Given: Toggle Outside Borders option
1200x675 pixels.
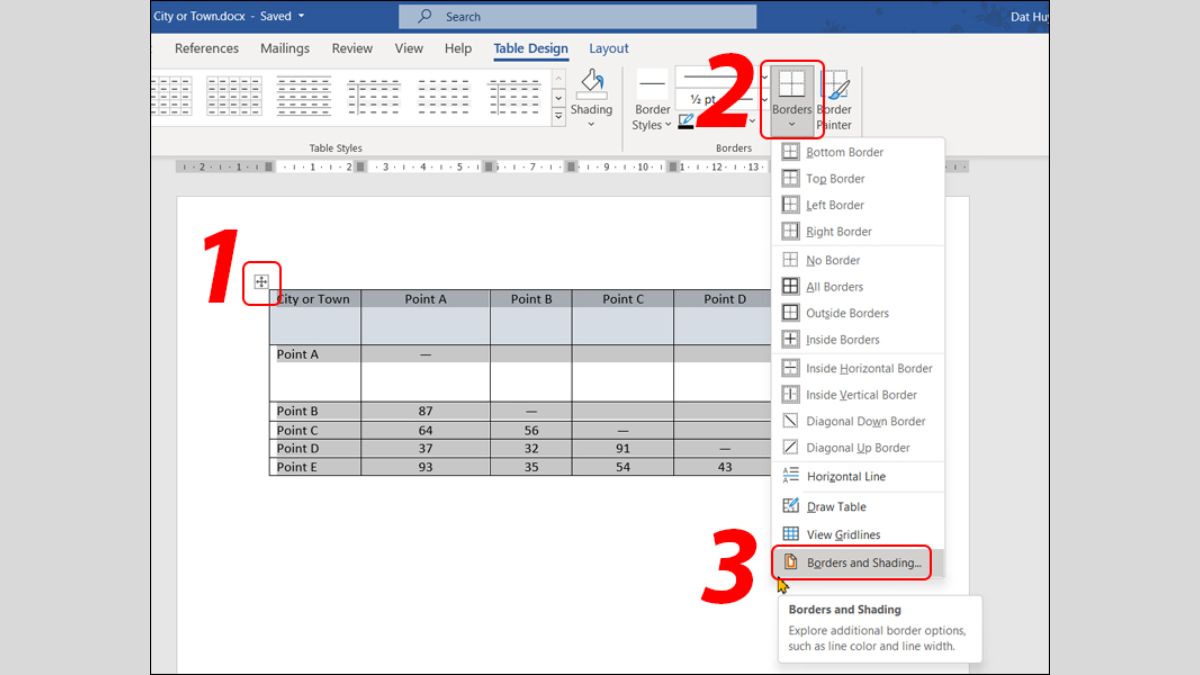Looking at the screenshot, I should coord(847,313).
